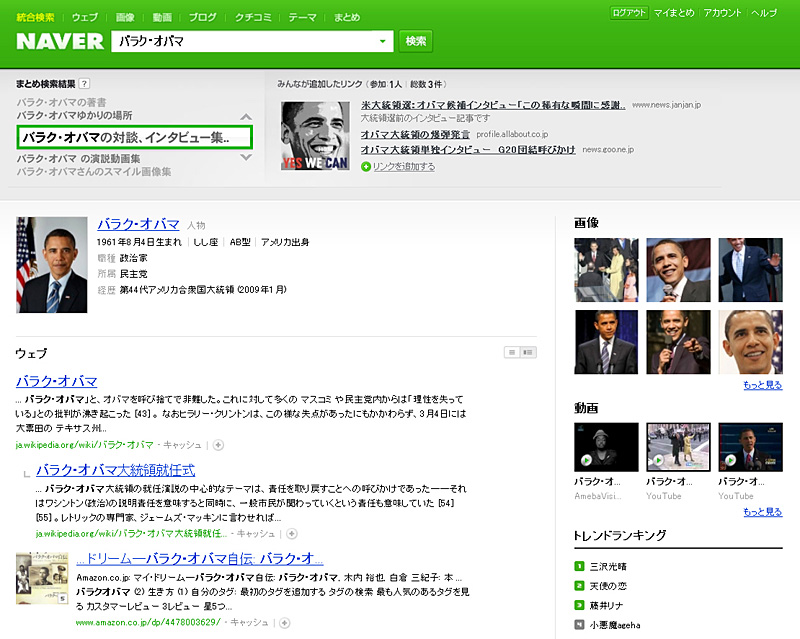800x639 pixels.
Task: Open キャッシュ for the 大統領就任式 result
Action: (x=256, y=534)
